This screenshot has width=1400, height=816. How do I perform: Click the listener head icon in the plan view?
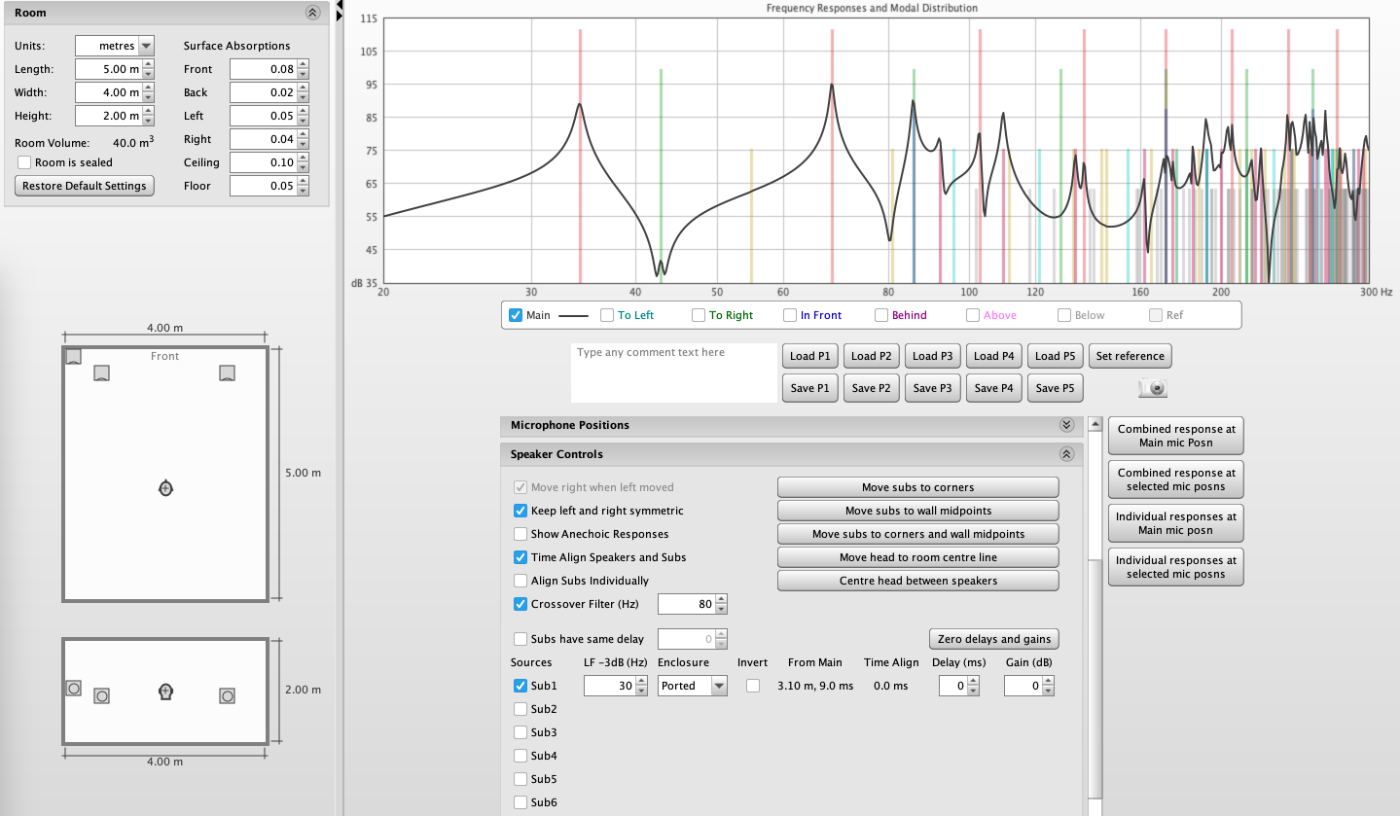point(166,488)
